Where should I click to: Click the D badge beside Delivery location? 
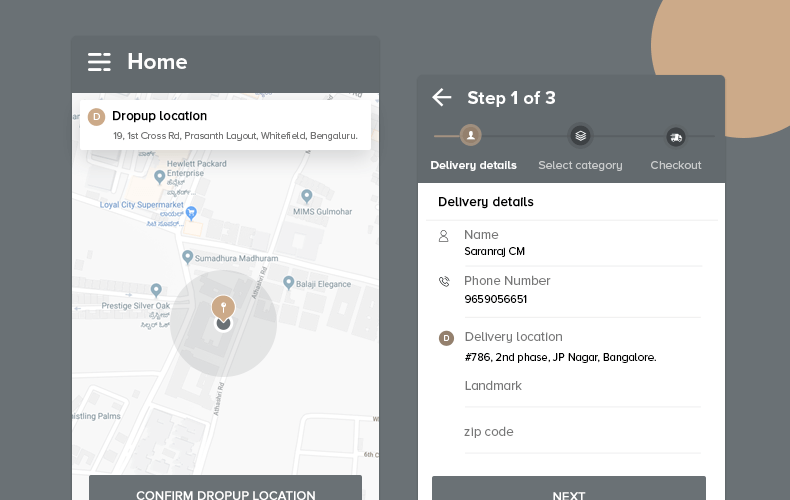coord(446,338)
